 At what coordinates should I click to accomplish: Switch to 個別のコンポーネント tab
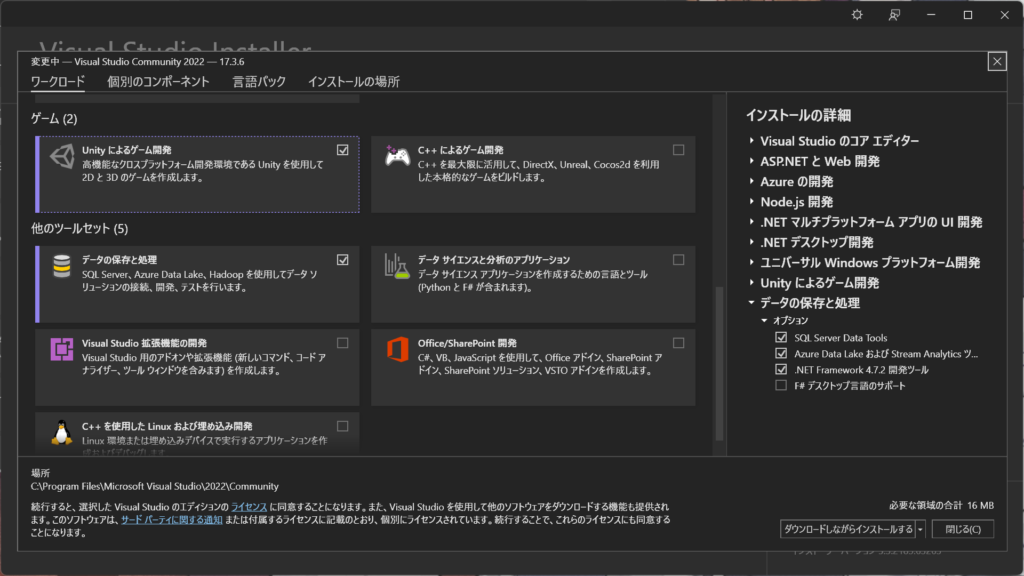pos(158,82)
